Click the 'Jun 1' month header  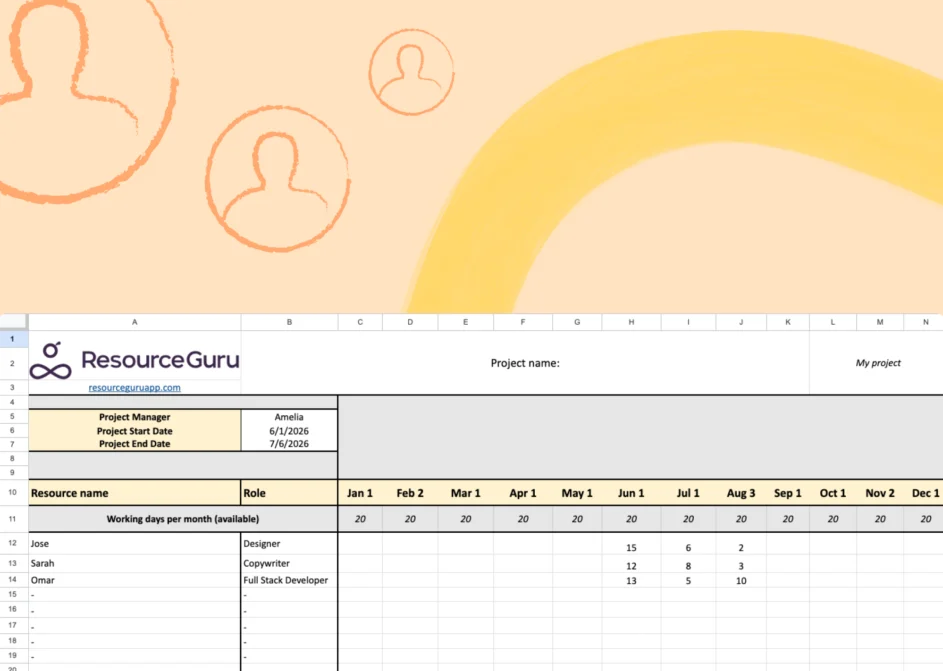coord(631,493)
